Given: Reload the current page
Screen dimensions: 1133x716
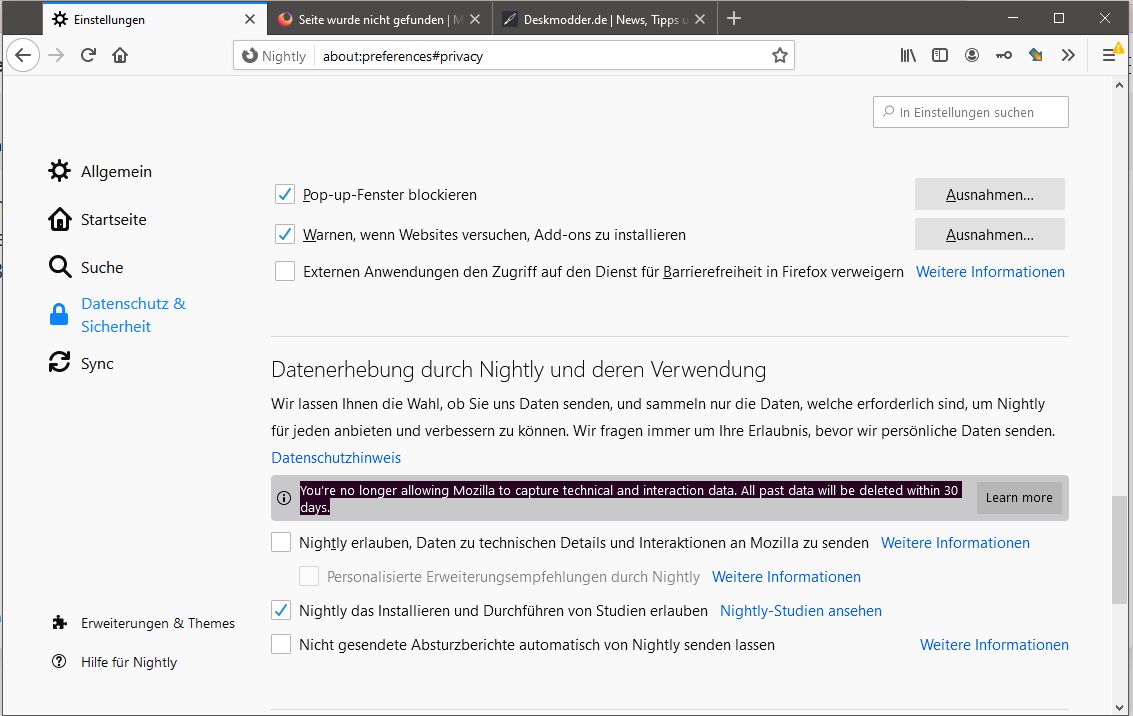Looking at the screenshot, I should 88,55.
